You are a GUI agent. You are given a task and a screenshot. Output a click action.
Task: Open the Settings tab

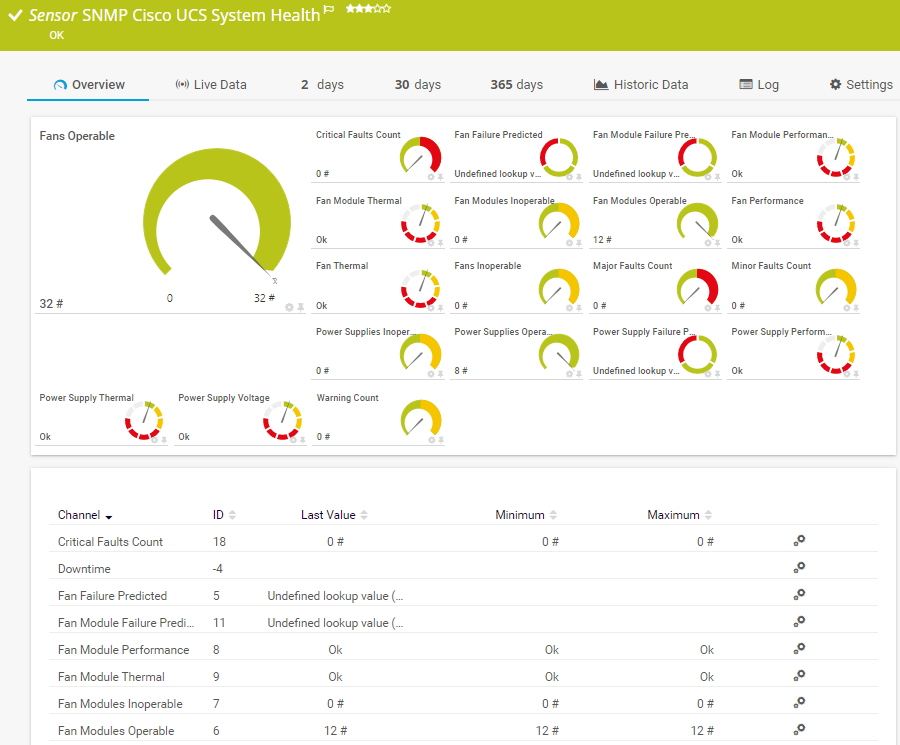tap(861, 84)
